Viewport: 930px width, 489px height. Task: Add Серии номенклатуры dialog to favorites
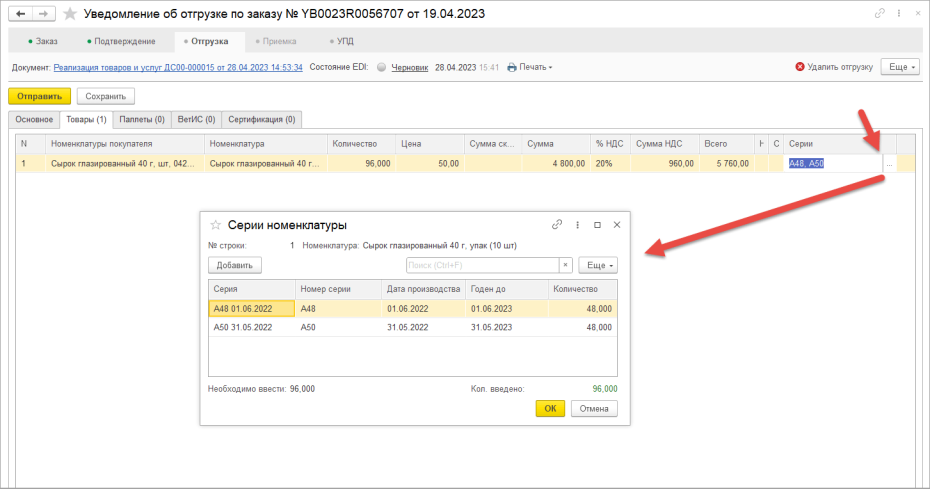tap(215, 225)
